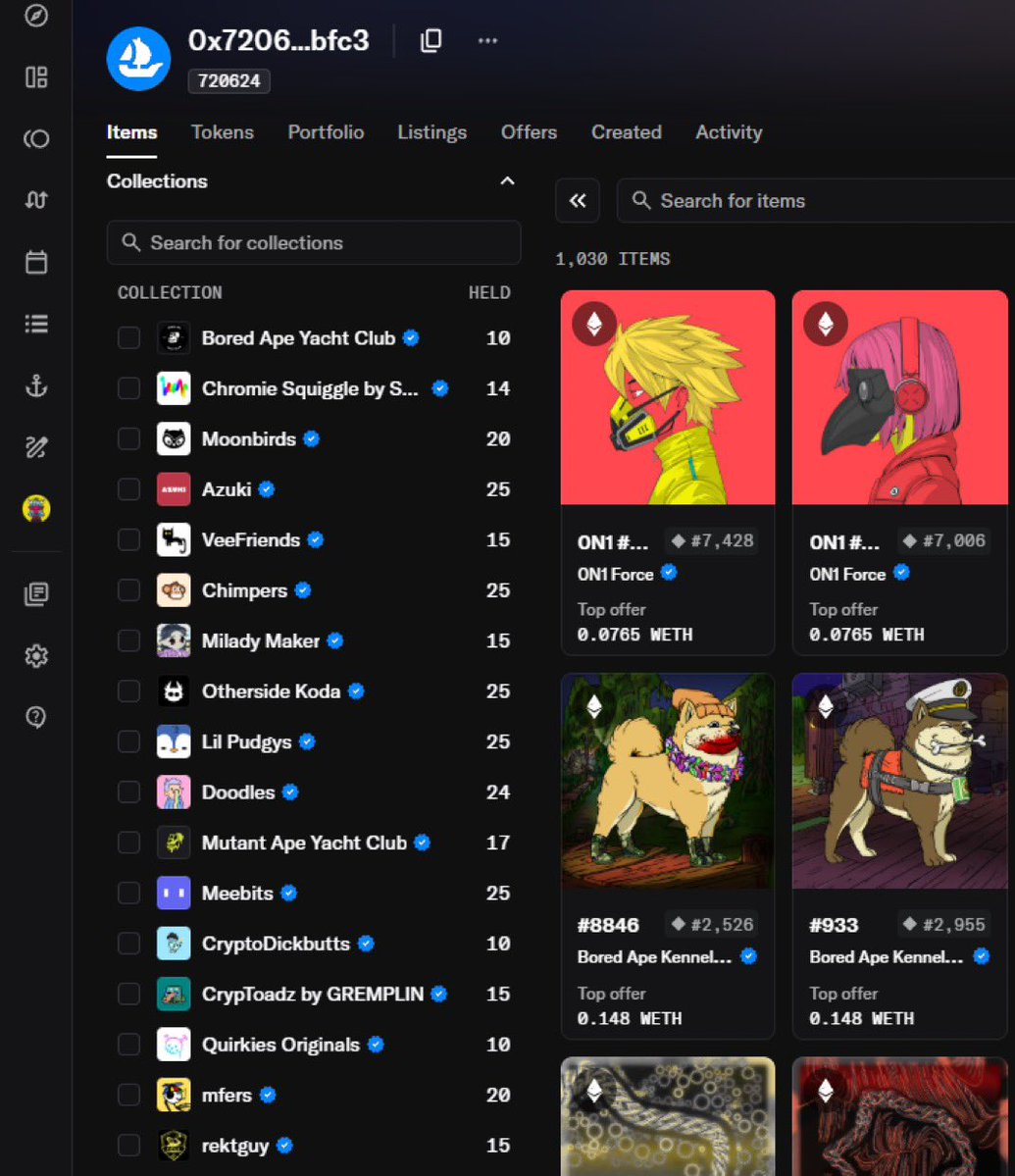Image resolution: width=1015 pixels, height=1176 pixels.
Task: Switch to the Created tab
Action: click(626, 132)
